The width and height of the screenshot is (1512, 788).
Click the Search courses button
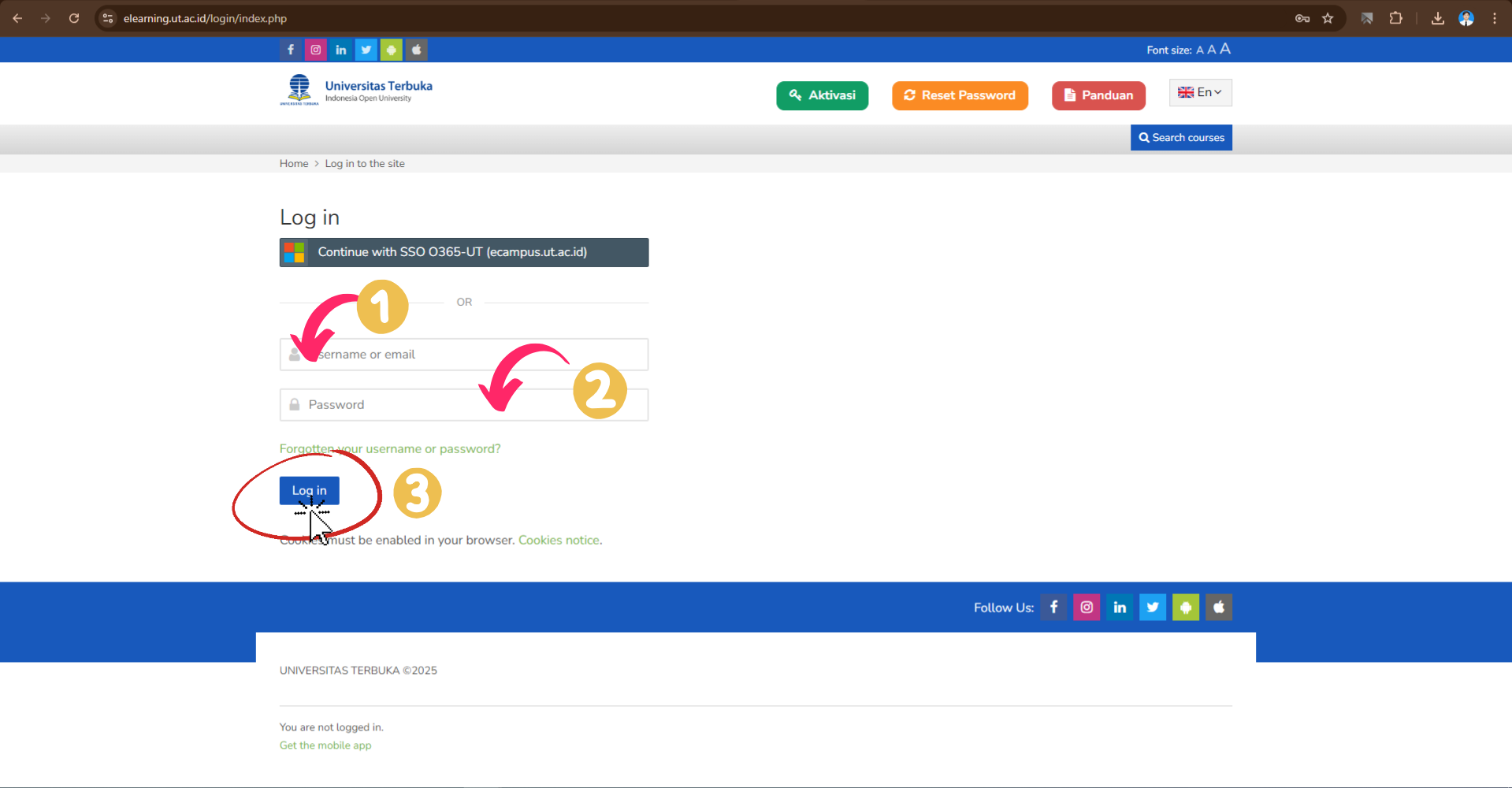[1181, 138]
